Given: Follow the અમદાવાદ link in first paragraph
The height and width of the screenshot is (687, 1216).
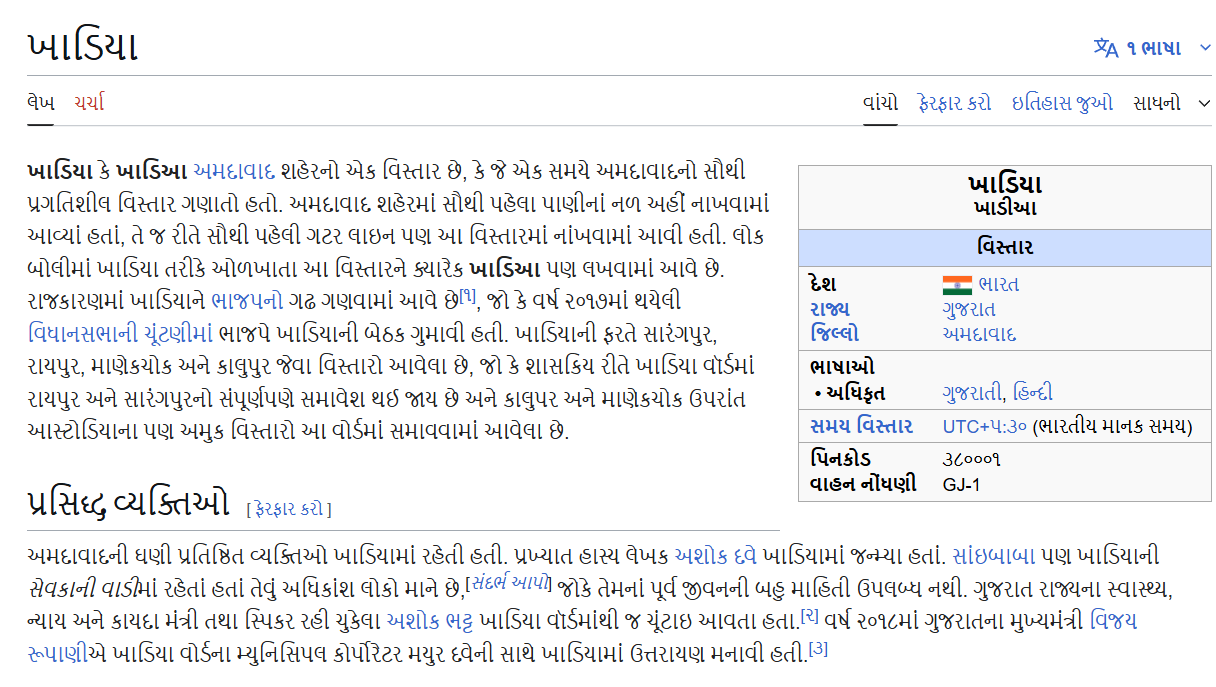Looking at the screenshot, I should [x=234, y=170].
